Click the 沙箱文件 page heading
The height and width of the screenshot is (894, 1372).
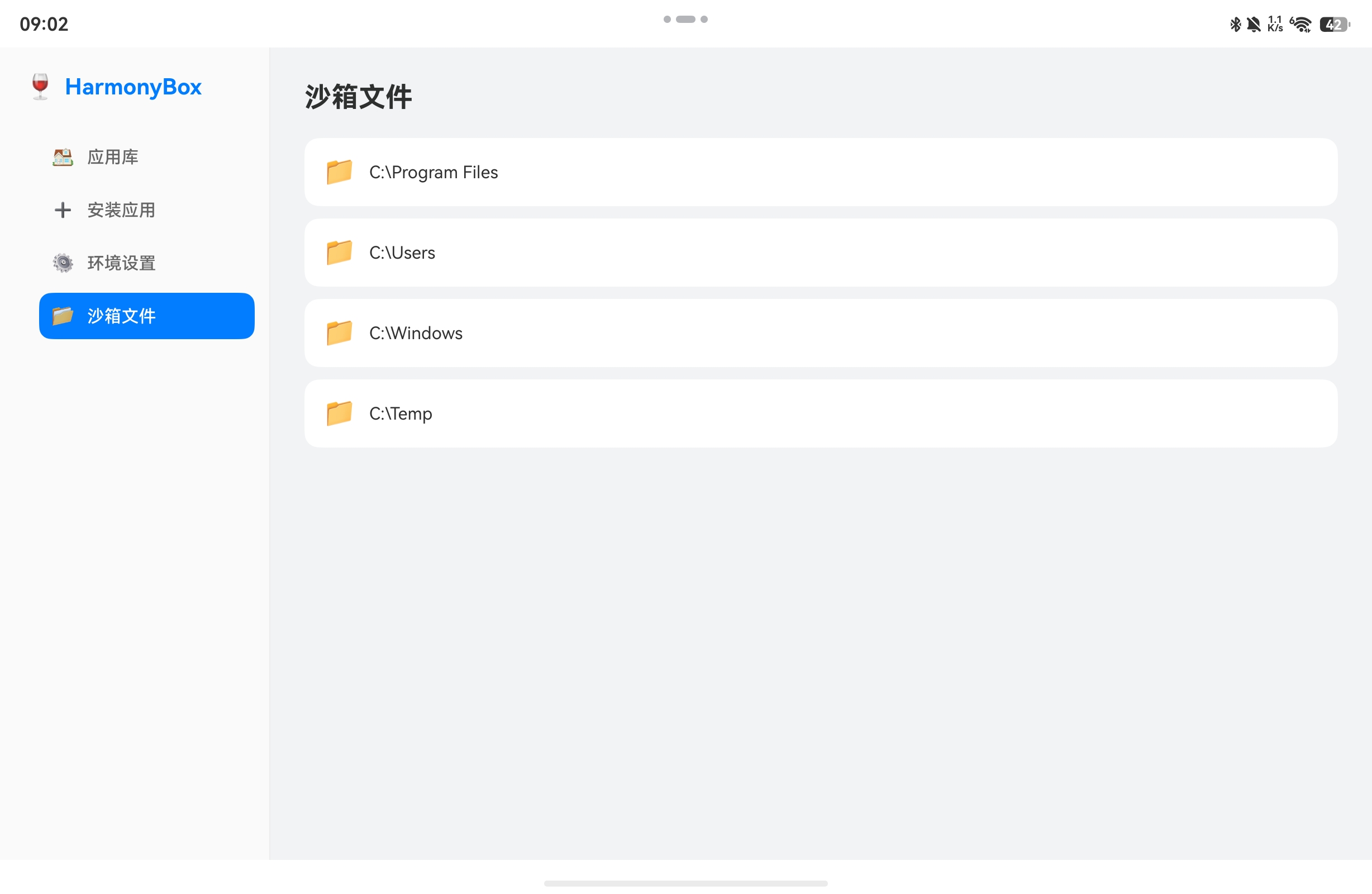pyautogui.click(x=358, y=96)
